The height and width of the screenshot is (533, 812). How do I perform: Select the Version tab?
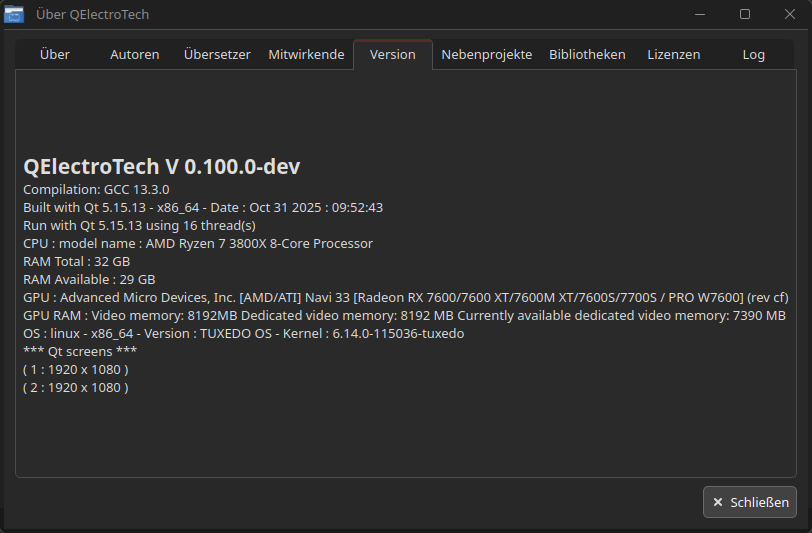click(392, 55)
